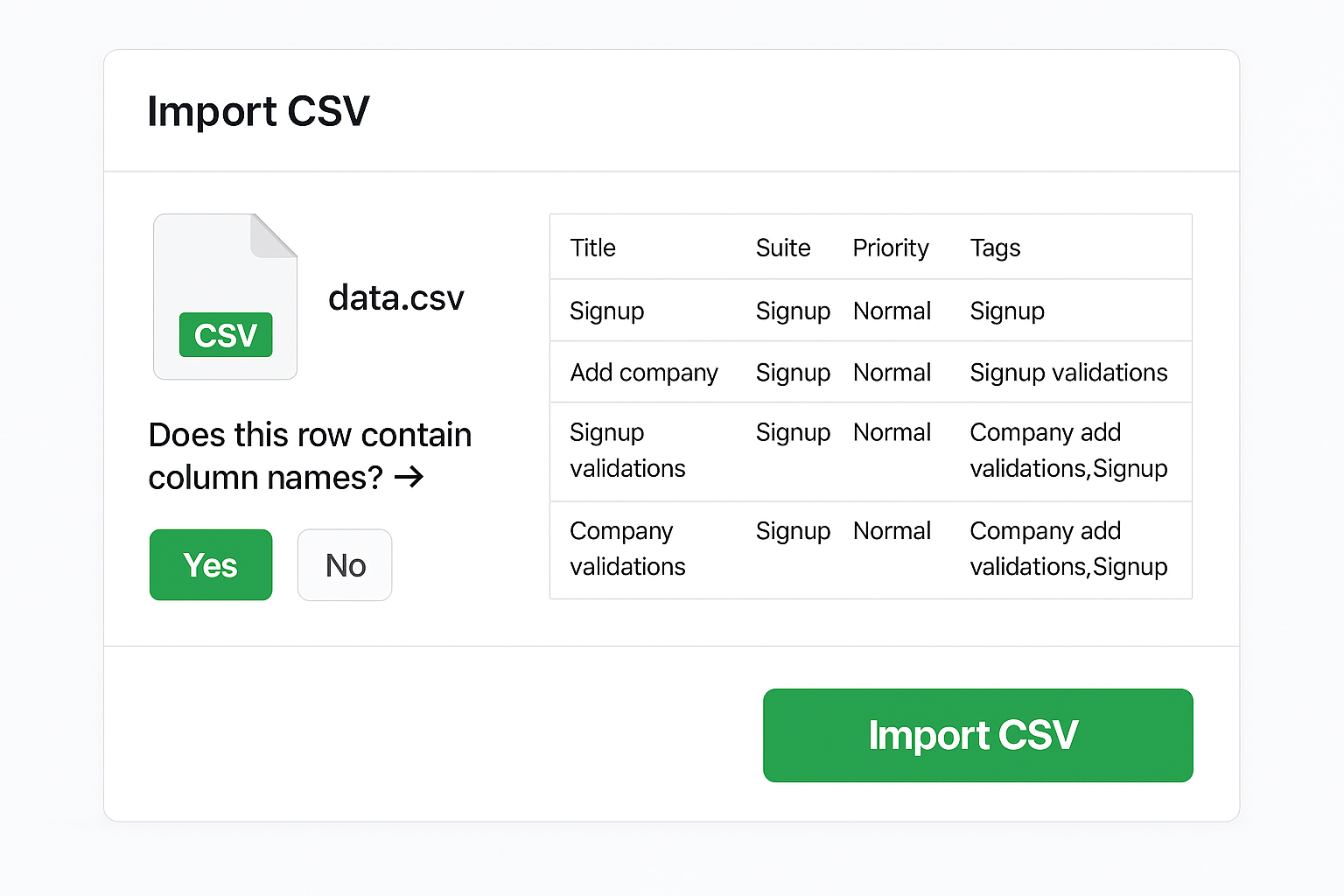Click the Import CSV dialog title
1344x896 pixels.
(x=258, y=111)
